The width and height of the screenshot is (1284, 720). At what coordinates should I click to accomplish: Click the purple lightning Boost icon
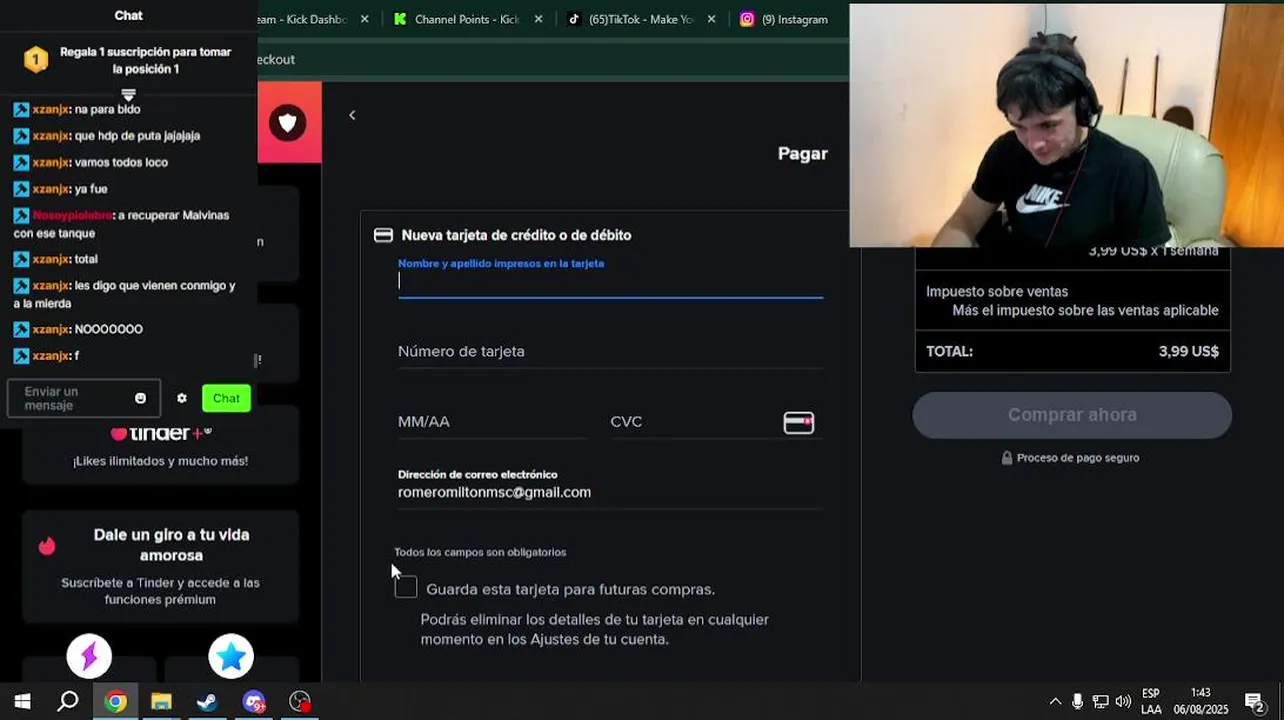pyautogui.click(x=89, y=656)
